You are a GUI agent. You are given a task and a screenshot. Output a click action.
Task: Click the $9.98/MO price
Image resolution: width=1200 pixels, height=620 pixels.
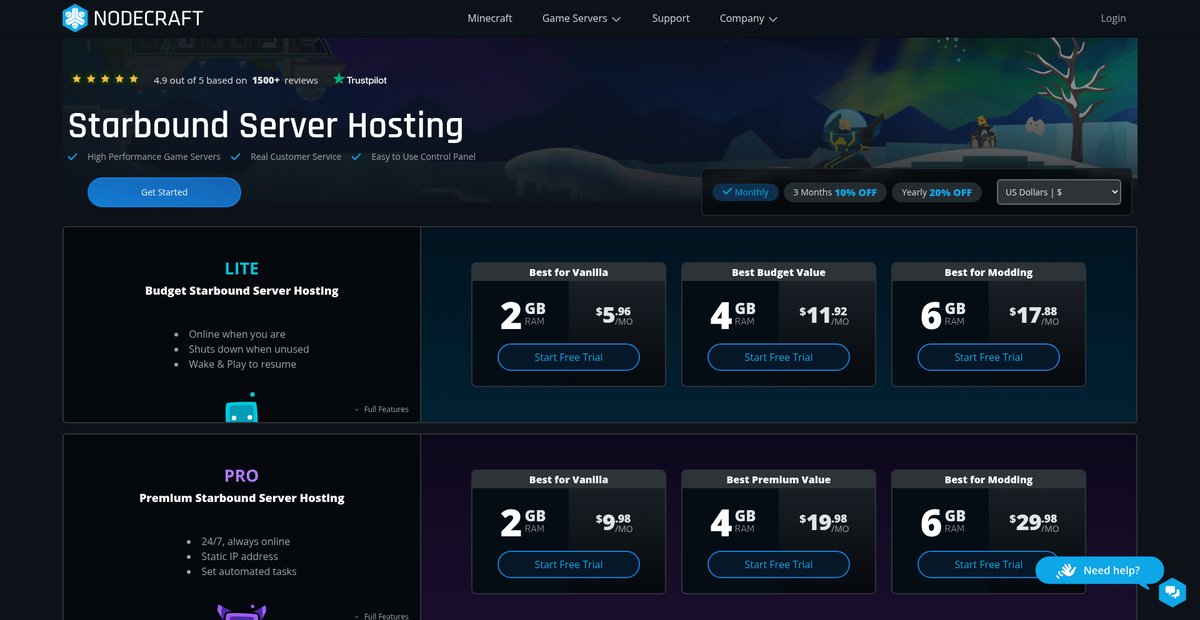tap(614, 522)
